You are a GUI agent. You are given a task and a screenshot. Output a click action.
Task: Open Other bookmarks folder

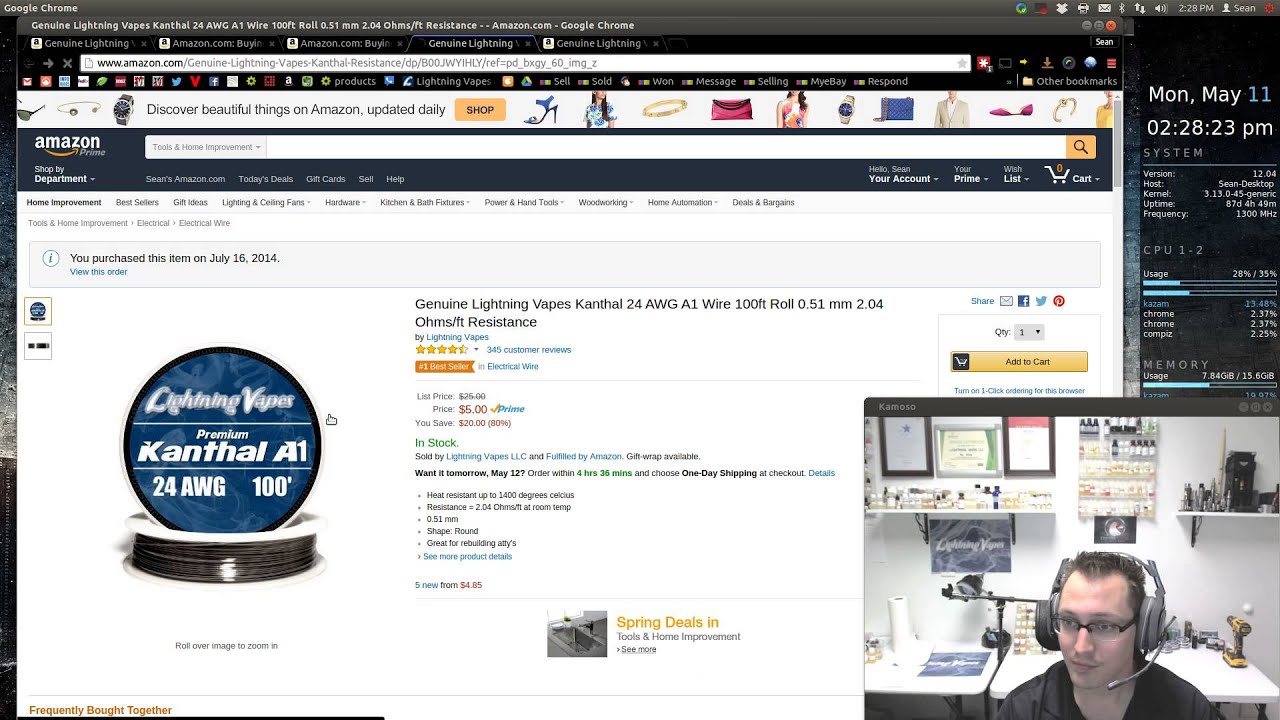(1068, 82)
